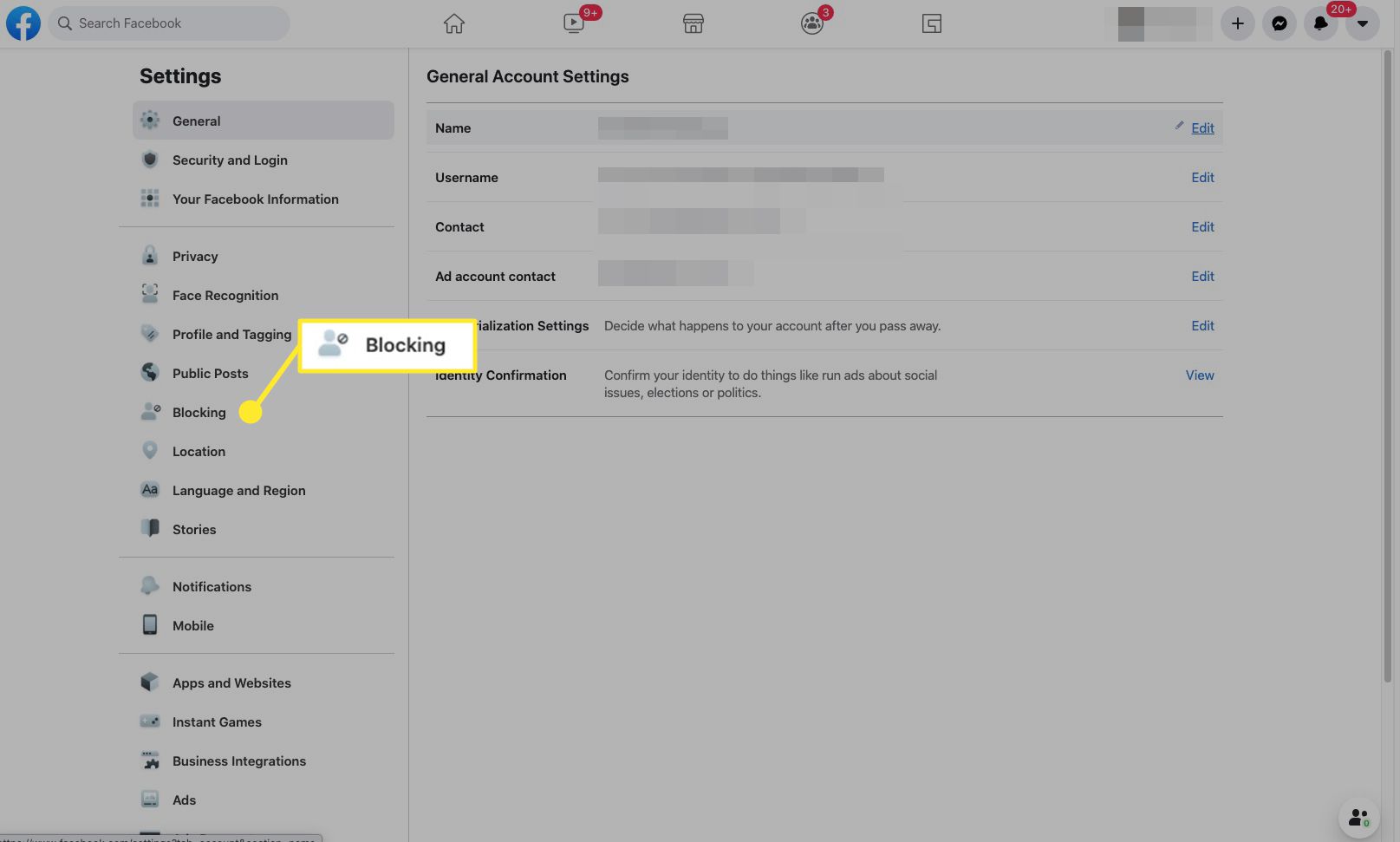Open Apps and Websites settings
The image size is (1400, 842).
[264, 682]
